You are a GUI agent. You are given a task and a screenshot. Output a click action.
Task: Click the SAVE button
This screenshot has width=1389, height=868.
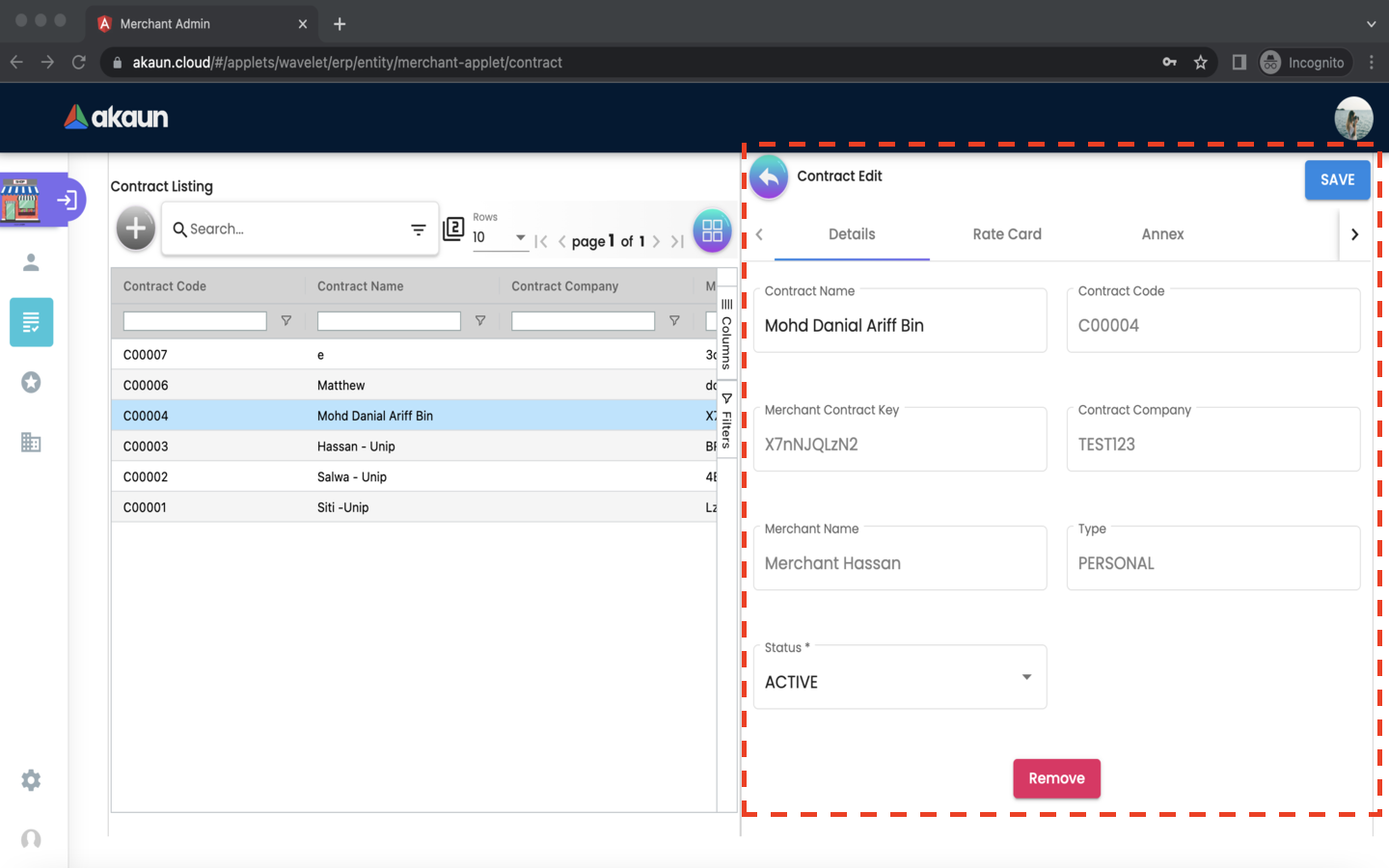point(1337,180)
